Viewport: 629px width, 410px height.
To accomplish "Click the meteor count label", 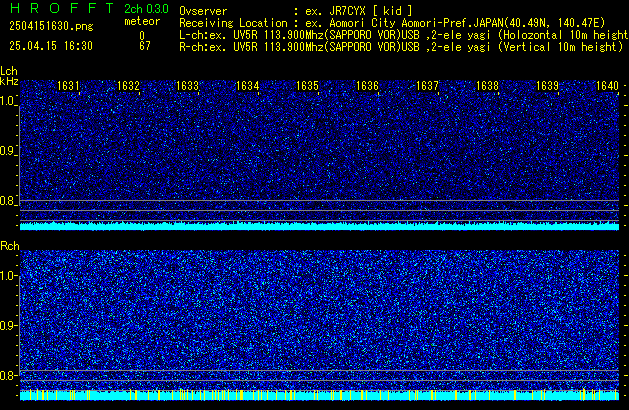I will 142,21.
